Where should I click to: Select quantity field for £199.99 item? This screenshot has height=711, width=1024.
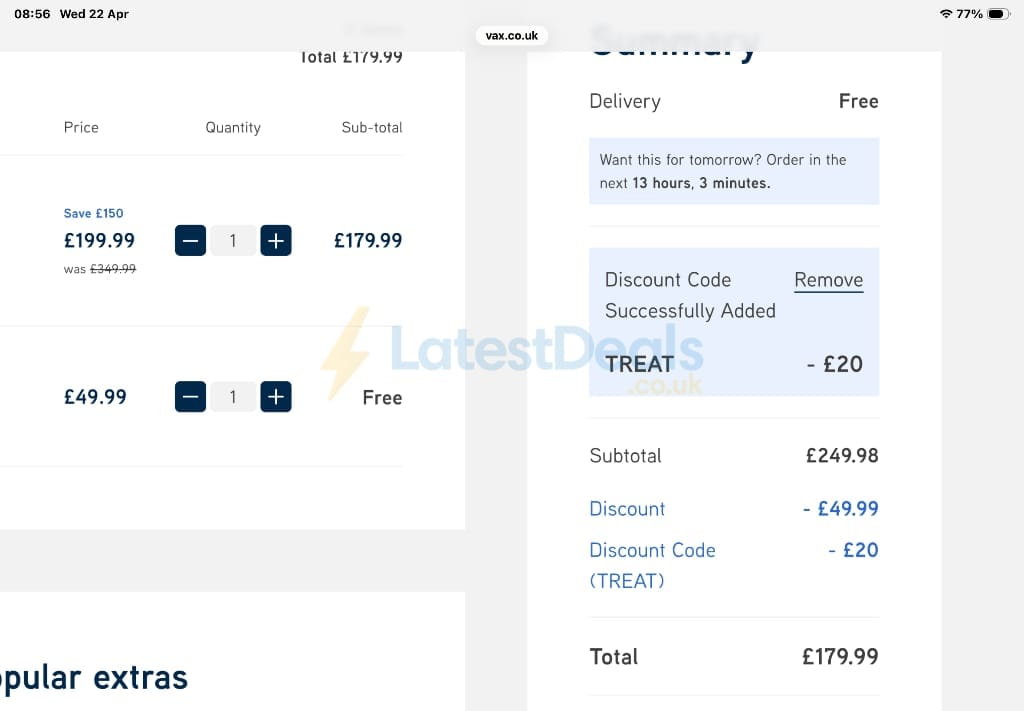point(233,240)
